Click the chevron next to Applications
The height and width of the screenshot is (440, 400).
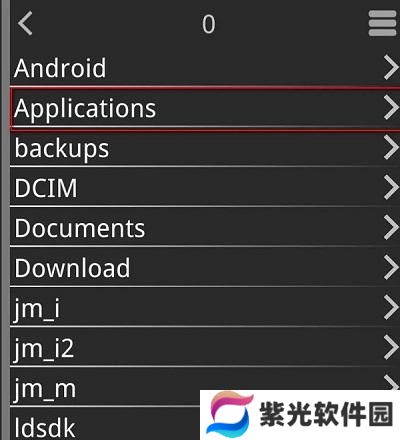coord(391,108)
